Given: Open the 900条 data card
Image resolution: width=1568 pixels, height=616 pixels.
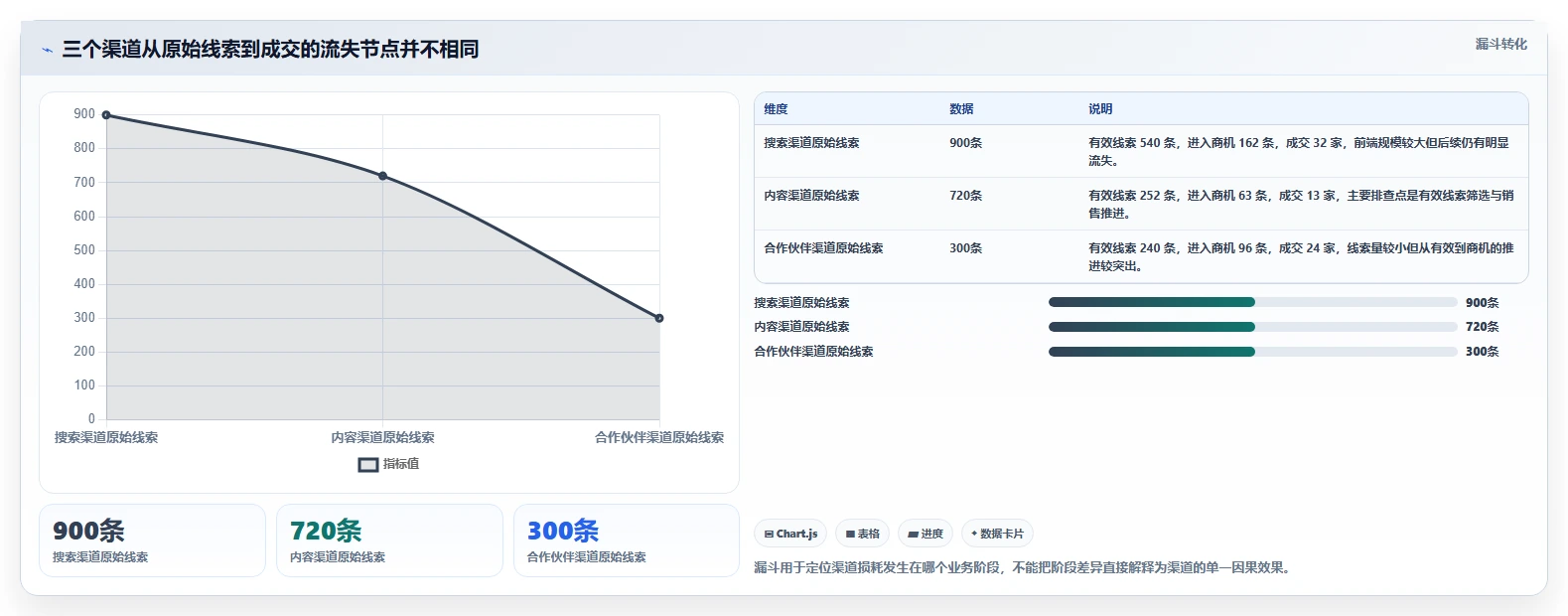Looking at the screenshot, I should [x=152, y=540].
